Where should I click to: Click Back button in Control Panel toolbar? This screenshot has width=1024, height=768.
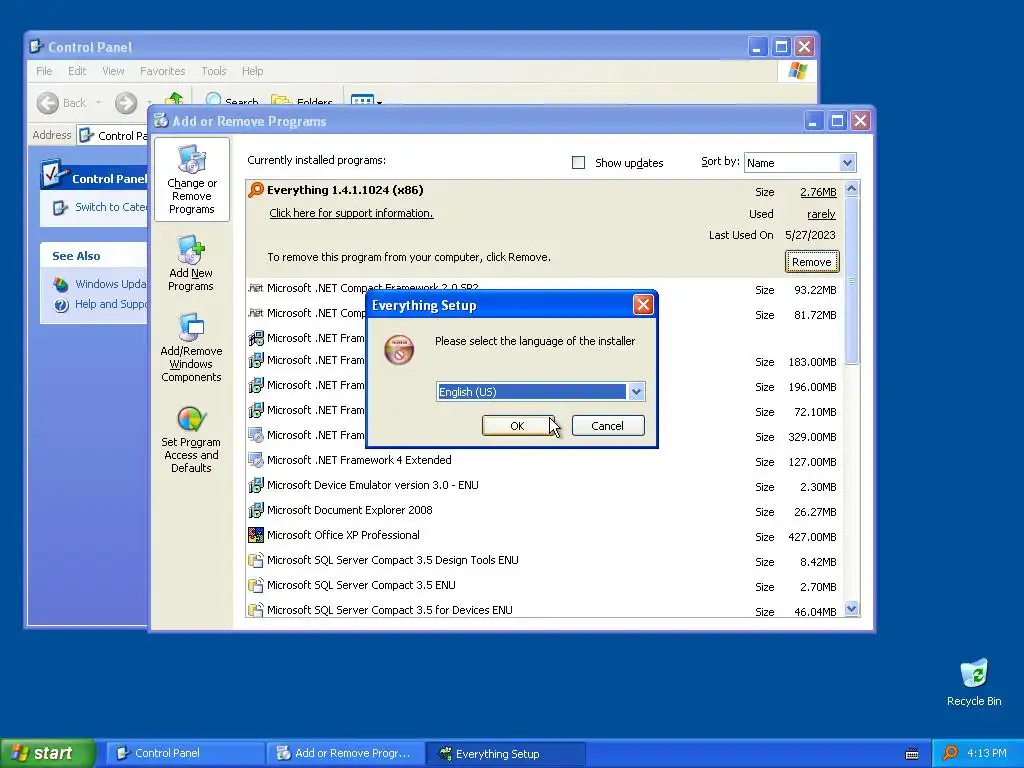click(x=62, y=103)
